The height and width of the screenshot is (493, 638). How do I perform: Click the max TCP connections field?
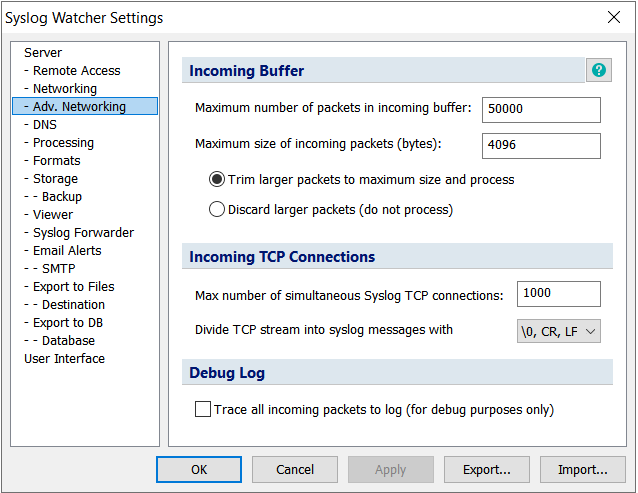pyautogui.click(x=559, y=294)
